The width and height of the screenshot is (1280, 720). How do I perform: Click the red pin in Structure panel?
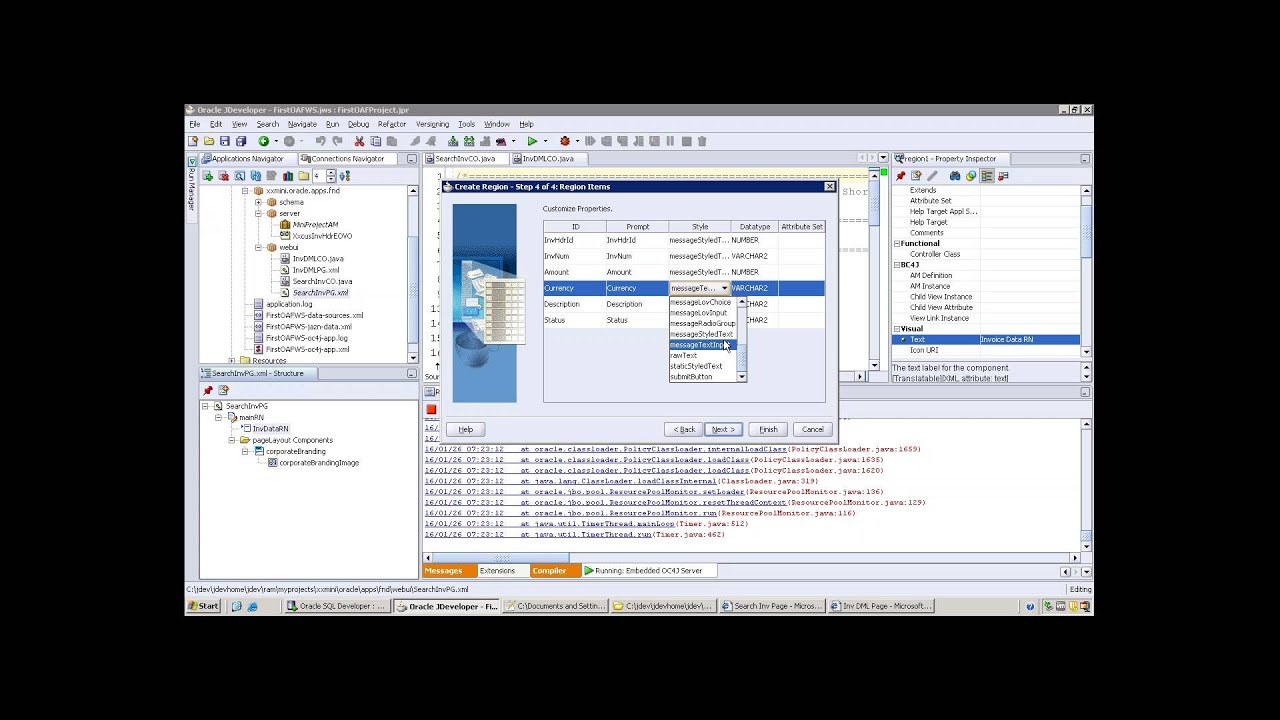208,390
